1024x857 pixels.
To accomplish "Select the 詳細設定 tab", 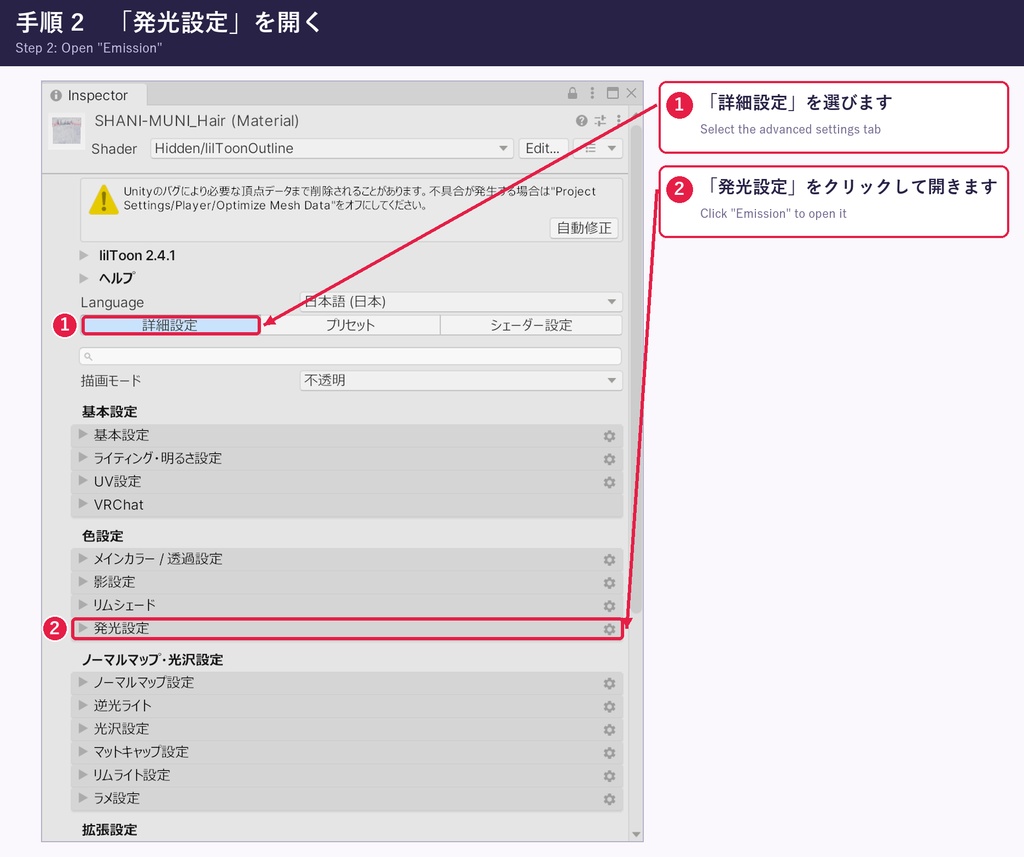I will coord(170,325).
